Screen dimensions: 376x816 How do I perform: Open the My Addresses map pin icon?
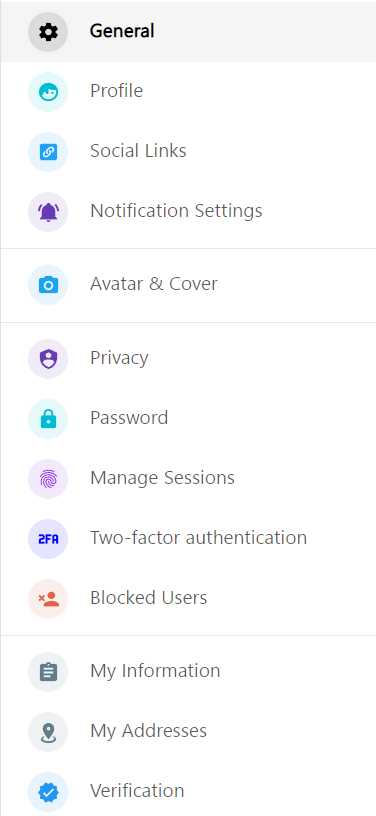(x=48, y=732)
